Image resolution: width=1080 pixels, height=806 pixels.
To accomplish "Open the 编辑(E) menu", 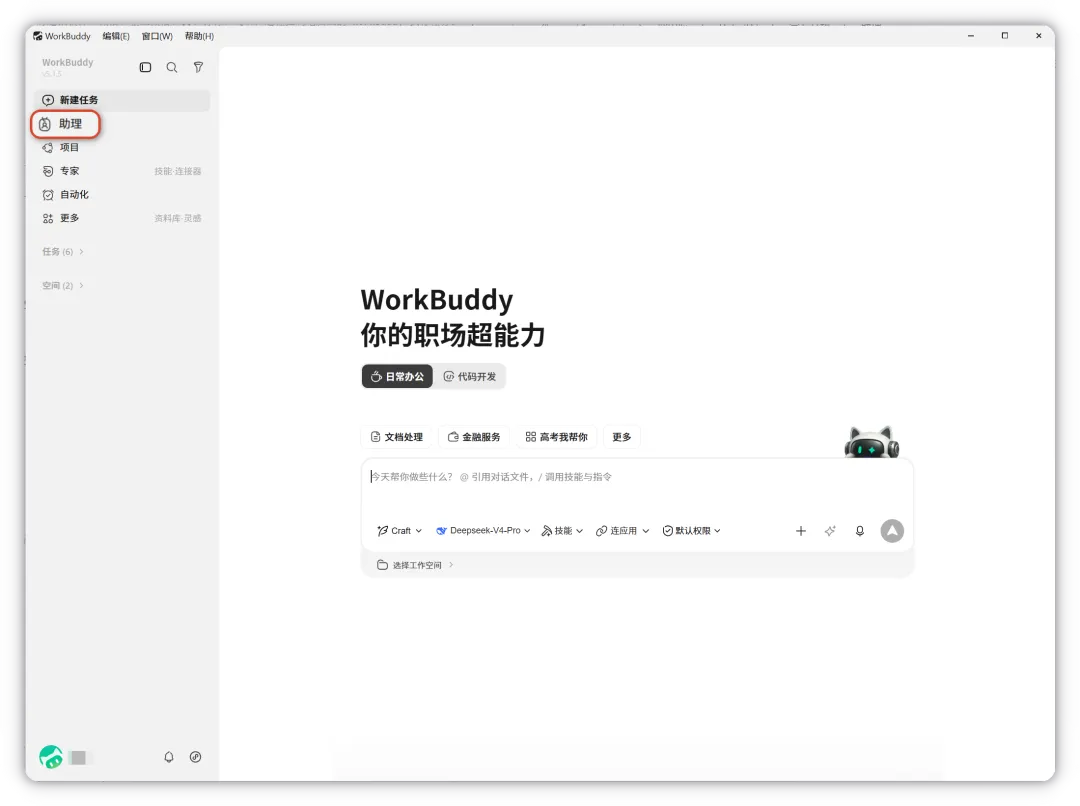I will pos(116,36).
